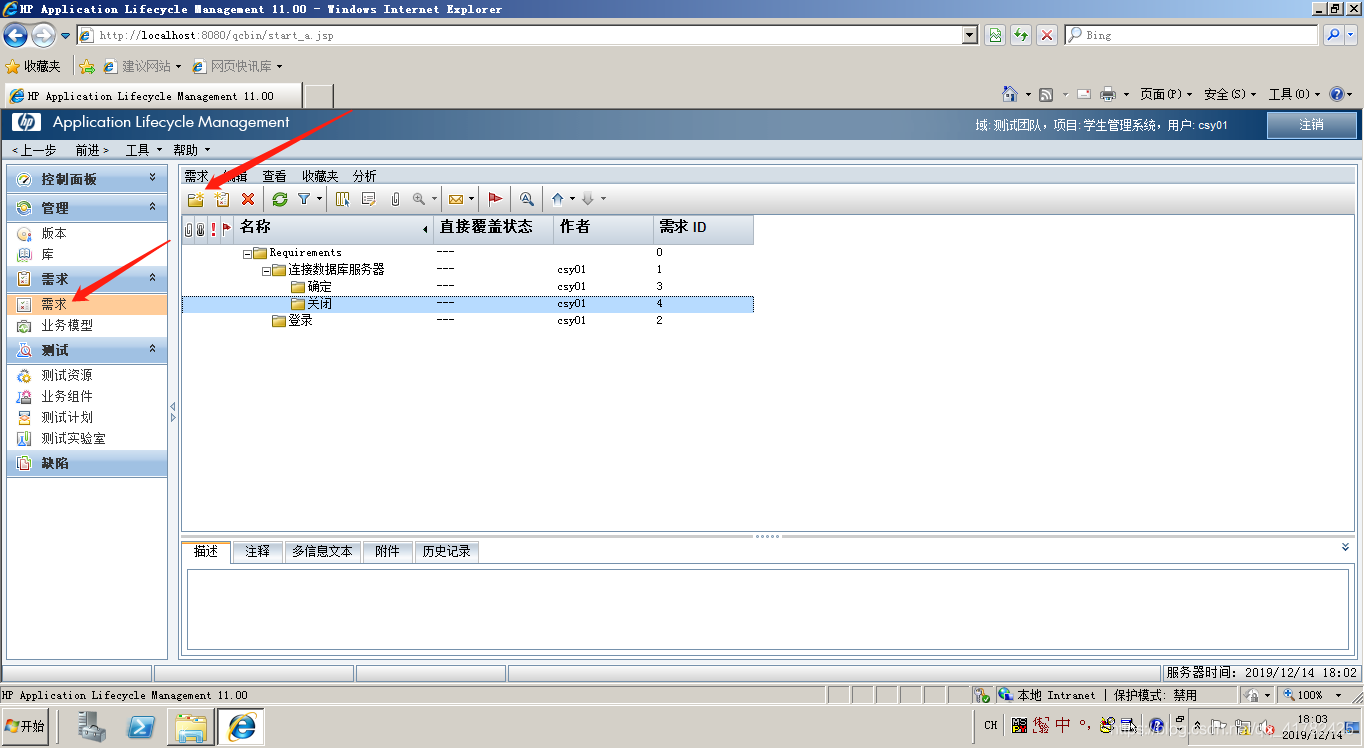Click the Send by E-mail envelope icon
This screenshot has height=748, width=1364.
(x=455, y=199)
